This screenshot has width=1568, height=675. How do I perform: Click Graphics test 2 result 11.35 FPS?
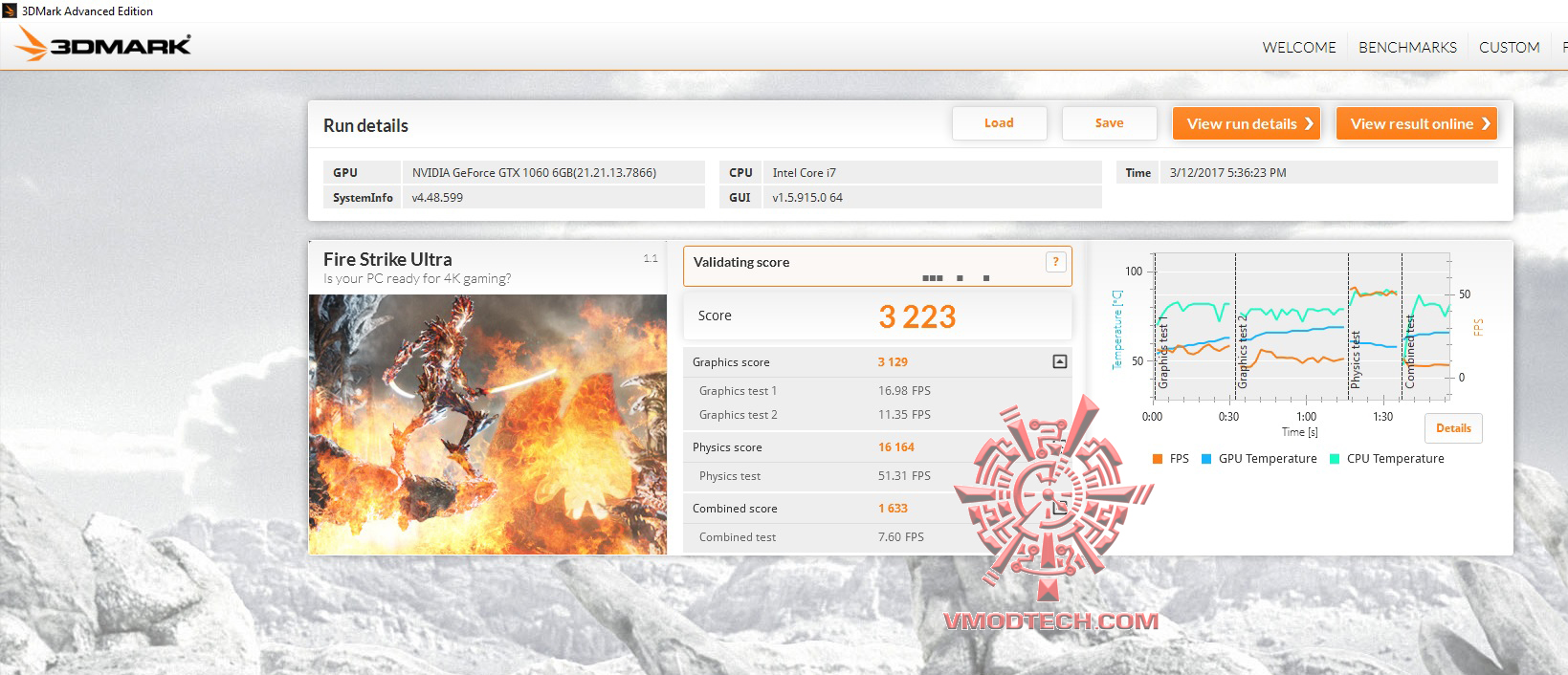[904, 415]
